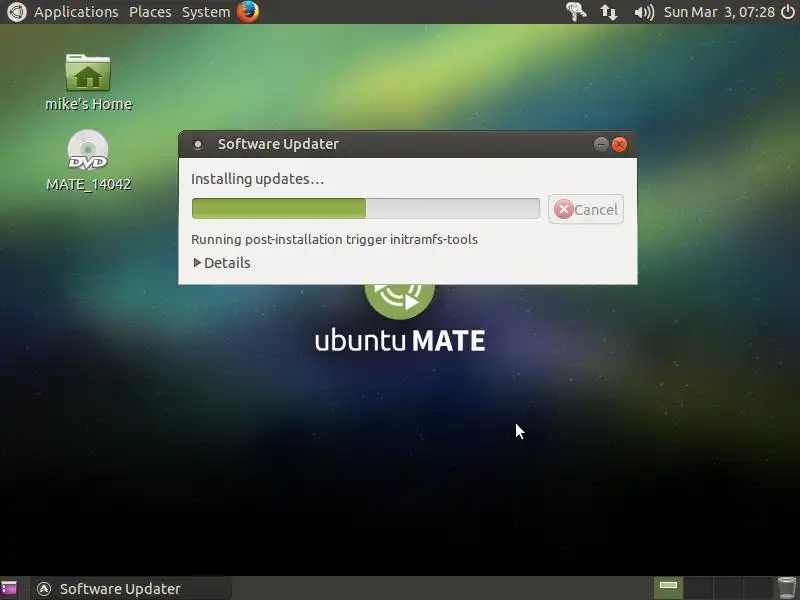
Task: Open the power/shutdown menu icon
Action: click(x=788, y=12)
